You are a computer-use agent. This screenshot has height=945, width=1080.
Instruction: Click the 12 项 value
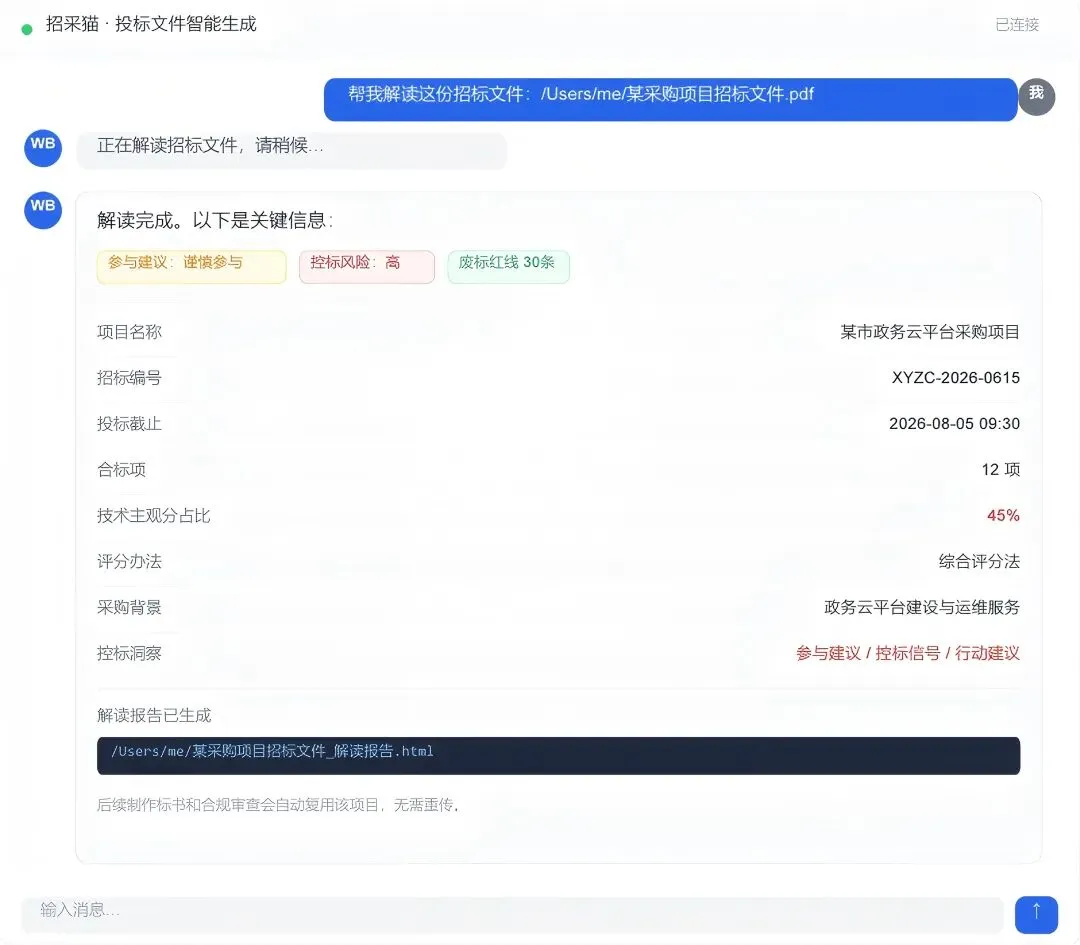click(1000, 470)
